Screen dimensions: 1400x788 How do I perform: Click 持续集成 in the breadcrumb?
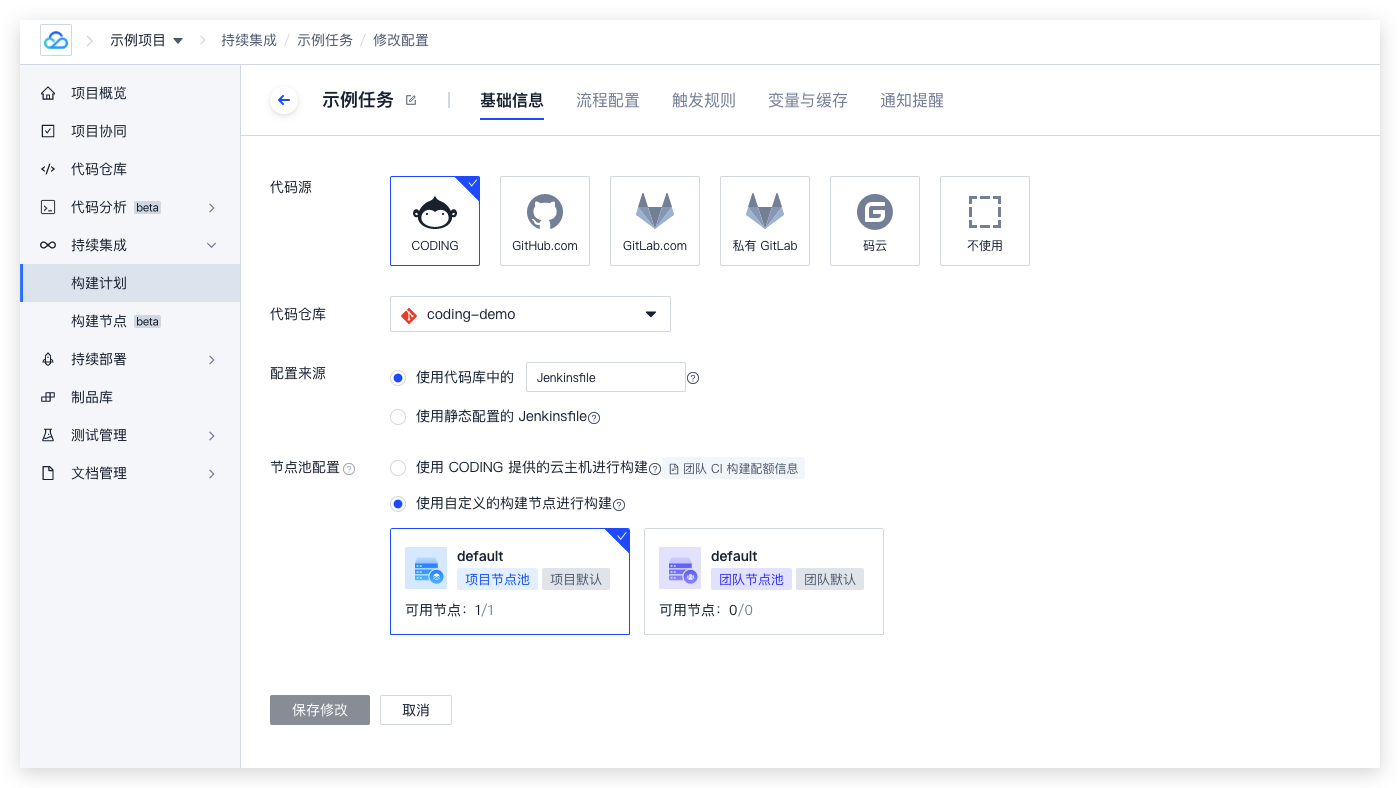tap(249, 40)
